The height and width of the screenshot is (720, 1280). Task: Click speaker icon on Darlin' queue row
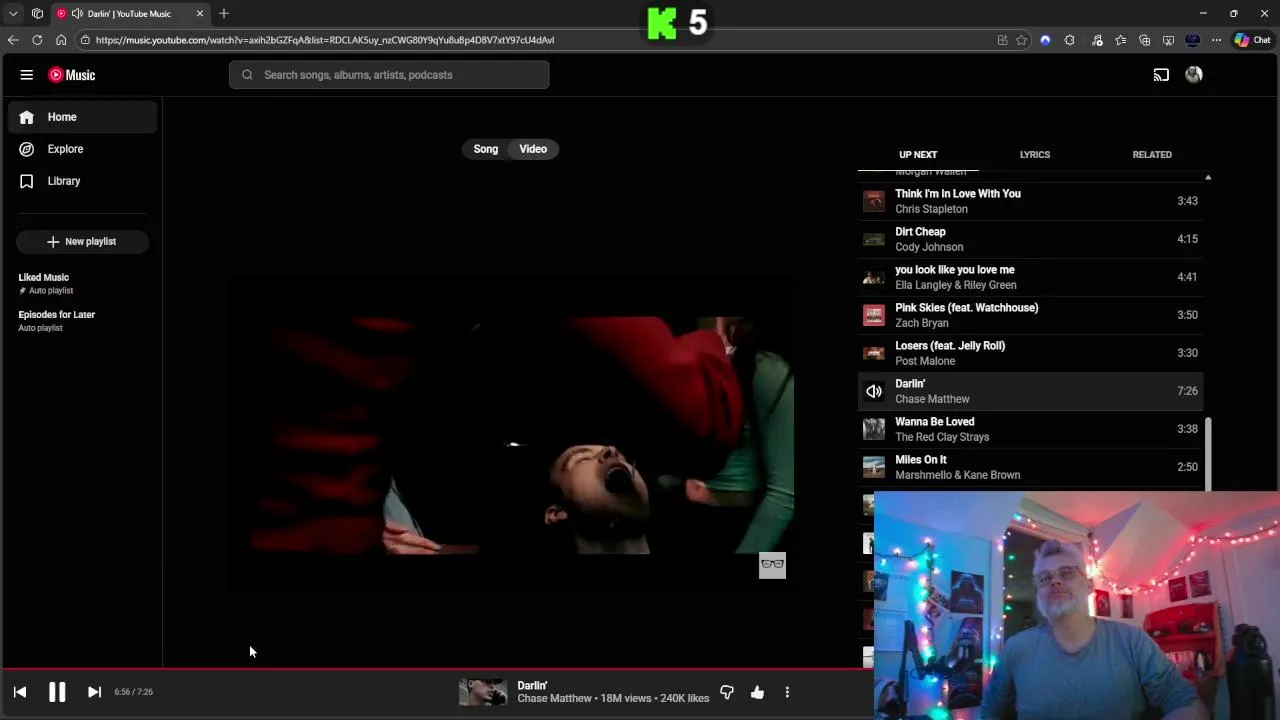click(x=874, y=391)
